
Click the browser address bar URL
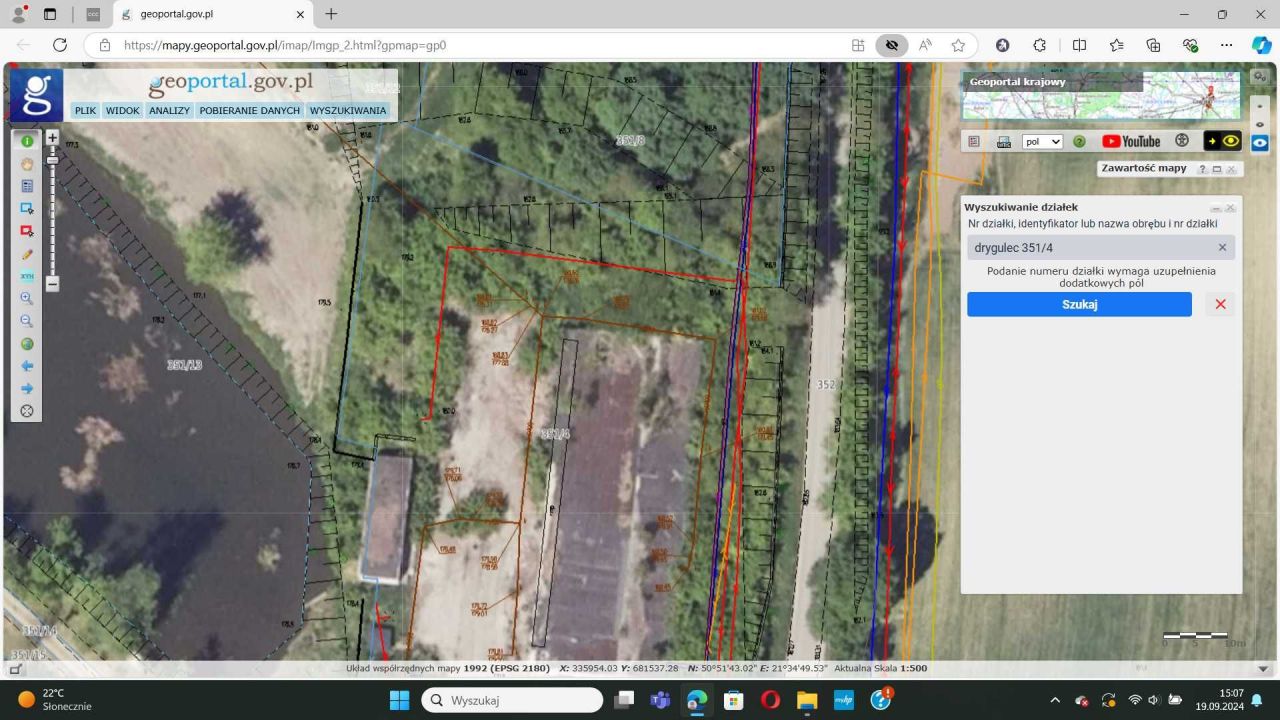[285, 45]
